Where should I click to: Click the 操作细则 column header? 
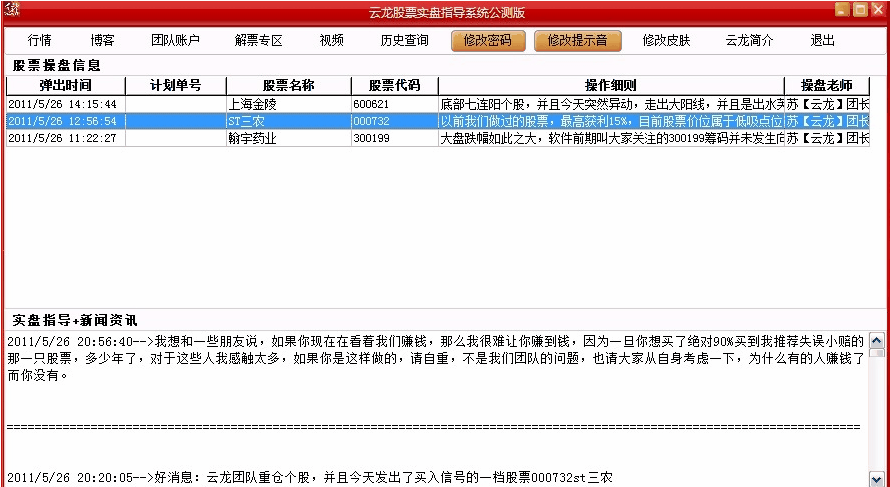(611, 86)
